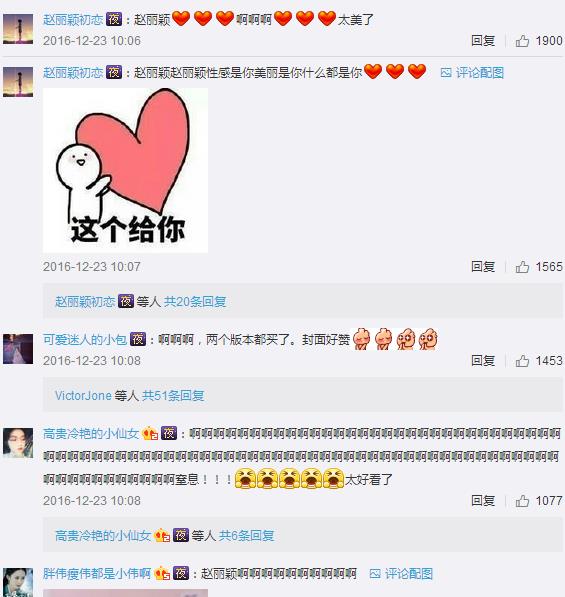Like the 10:06 comment with 1900 likes
565x597 pixels.
point(522,41)
